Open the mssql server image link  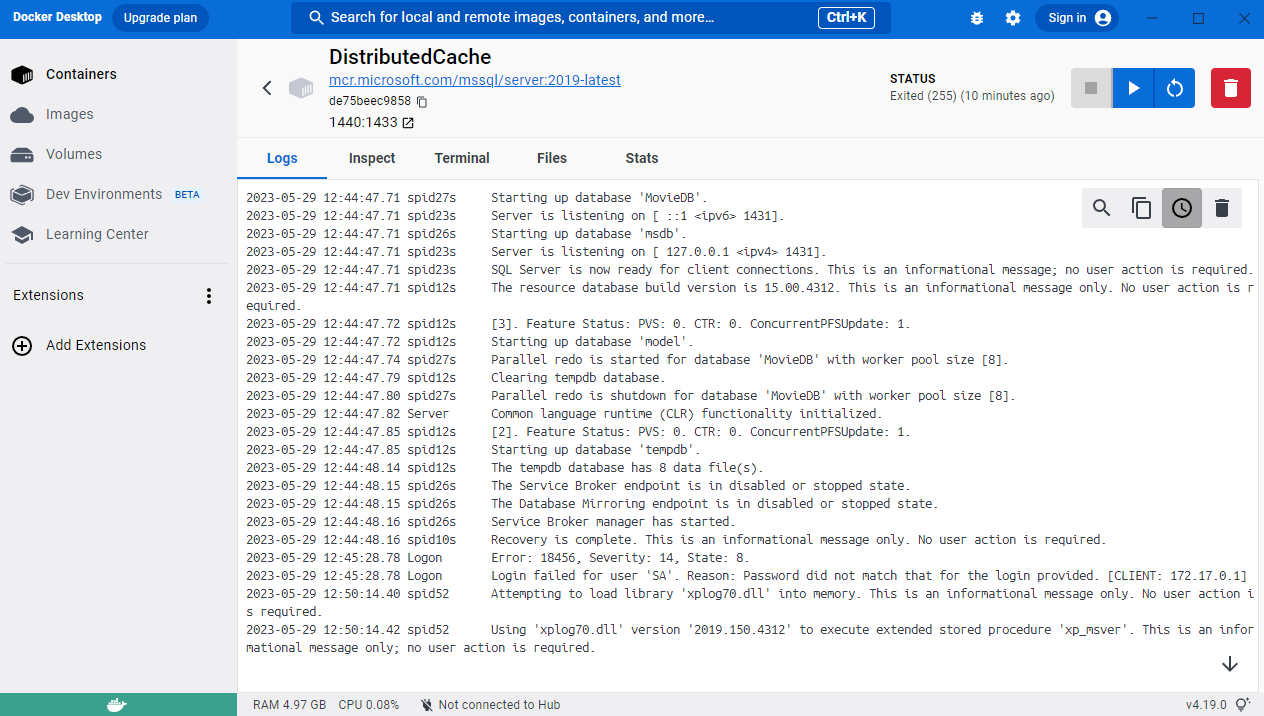click(x=475, y=80)
